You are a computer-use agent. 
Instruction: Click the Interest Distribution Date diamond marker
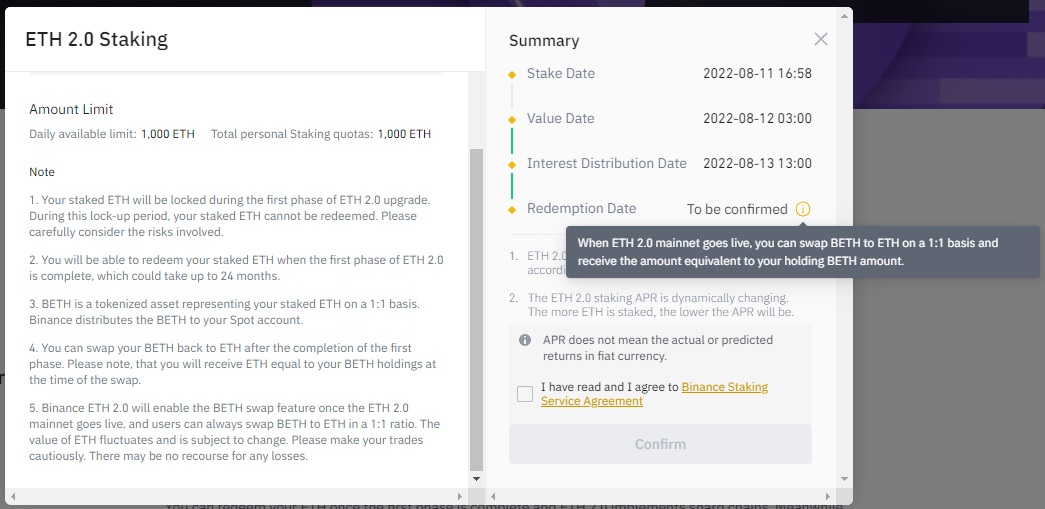(x=512, y=164)
